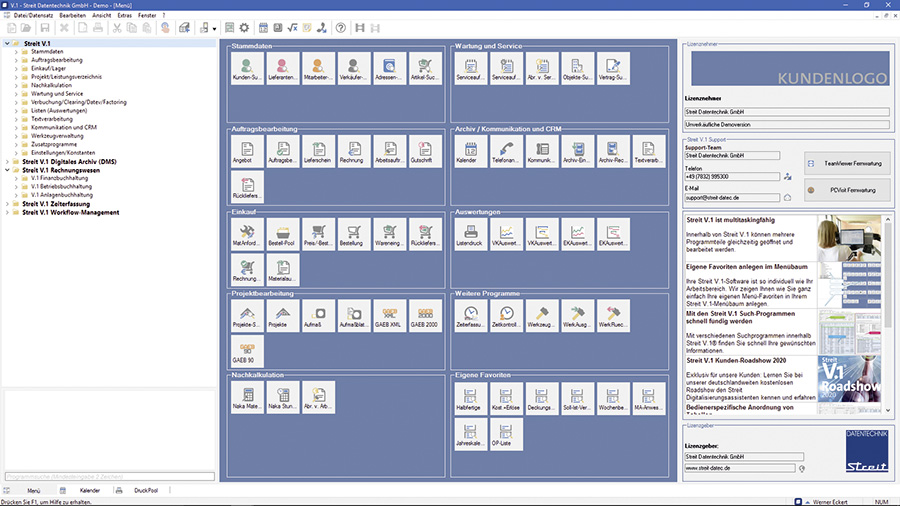Open the Mitarbeiter icon in Stammdaten
This screenshot has width=900, height=506.
(319, 68)
